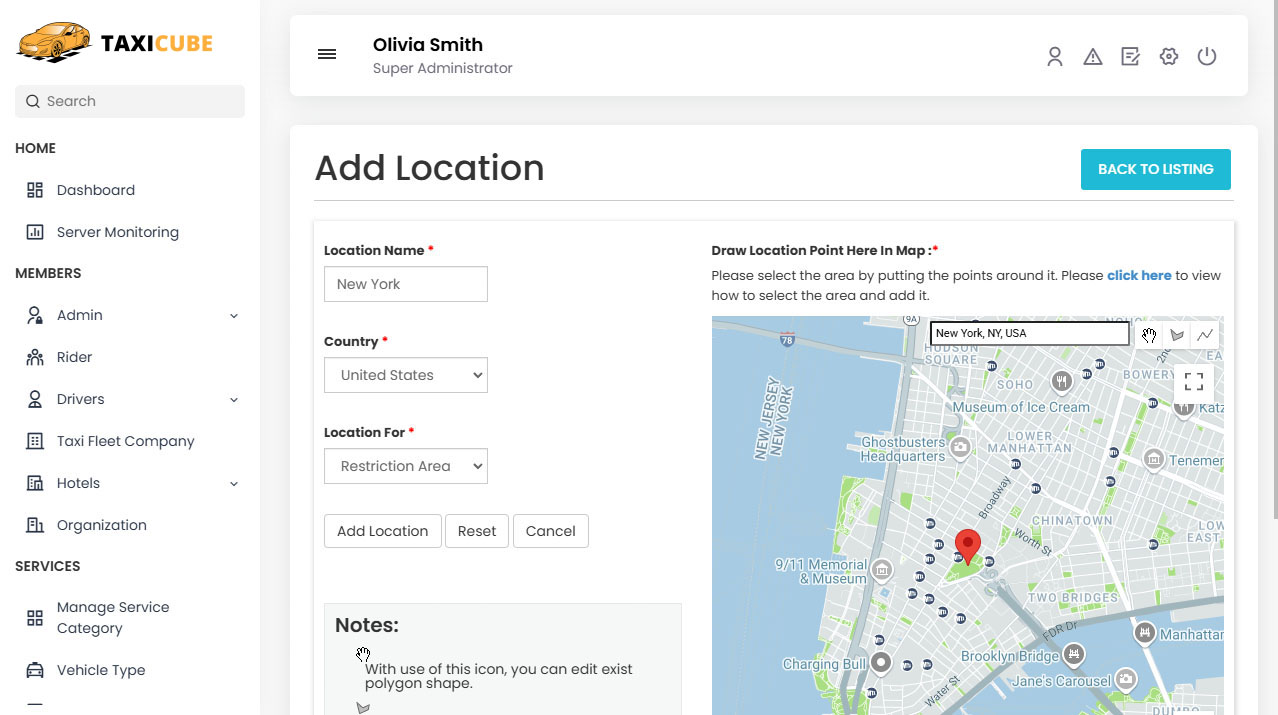
Task: Select the polyline drawing tool on map
Action: tap(1205, 335)
